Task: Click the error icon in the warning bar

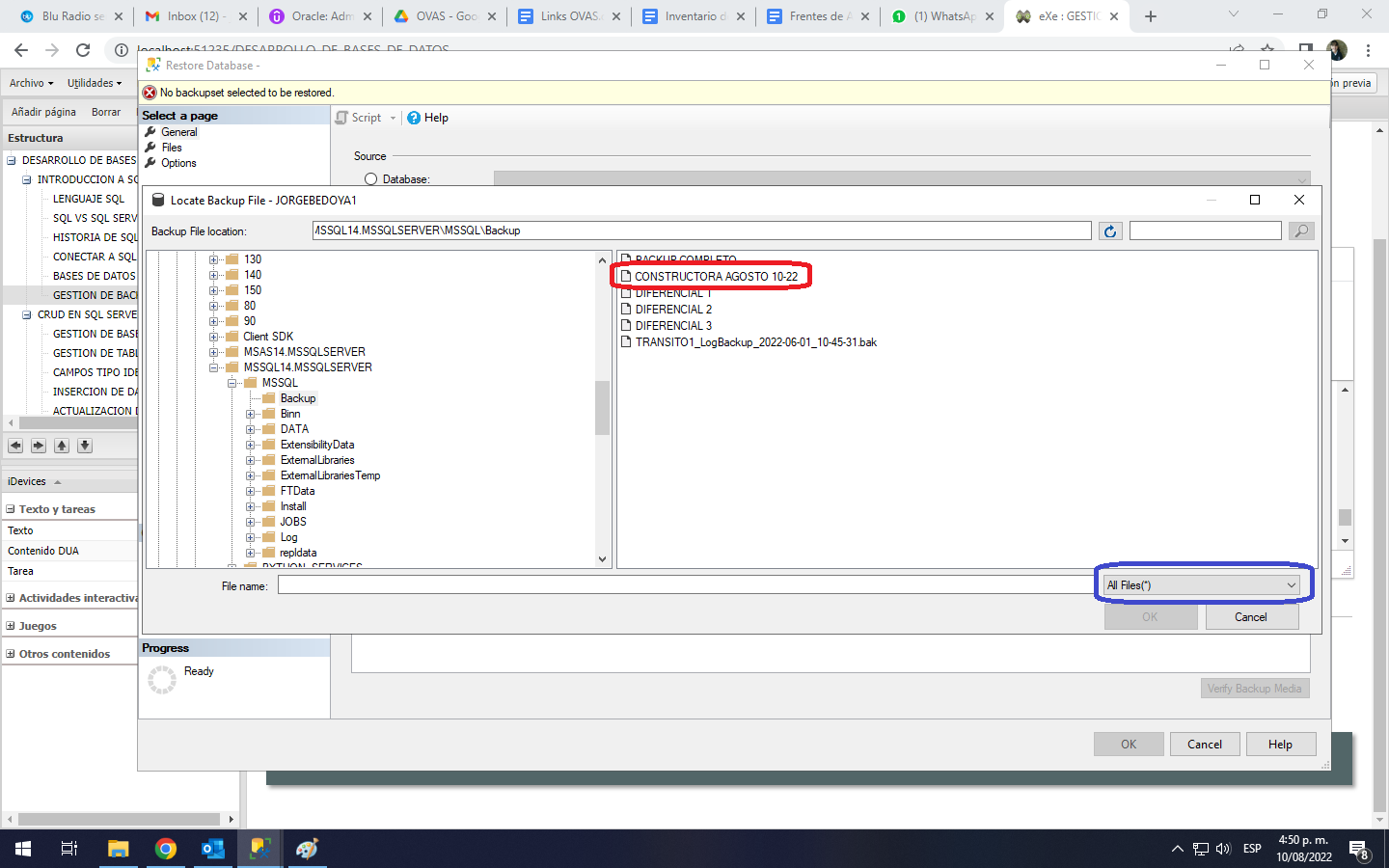Action: (150, 93)
